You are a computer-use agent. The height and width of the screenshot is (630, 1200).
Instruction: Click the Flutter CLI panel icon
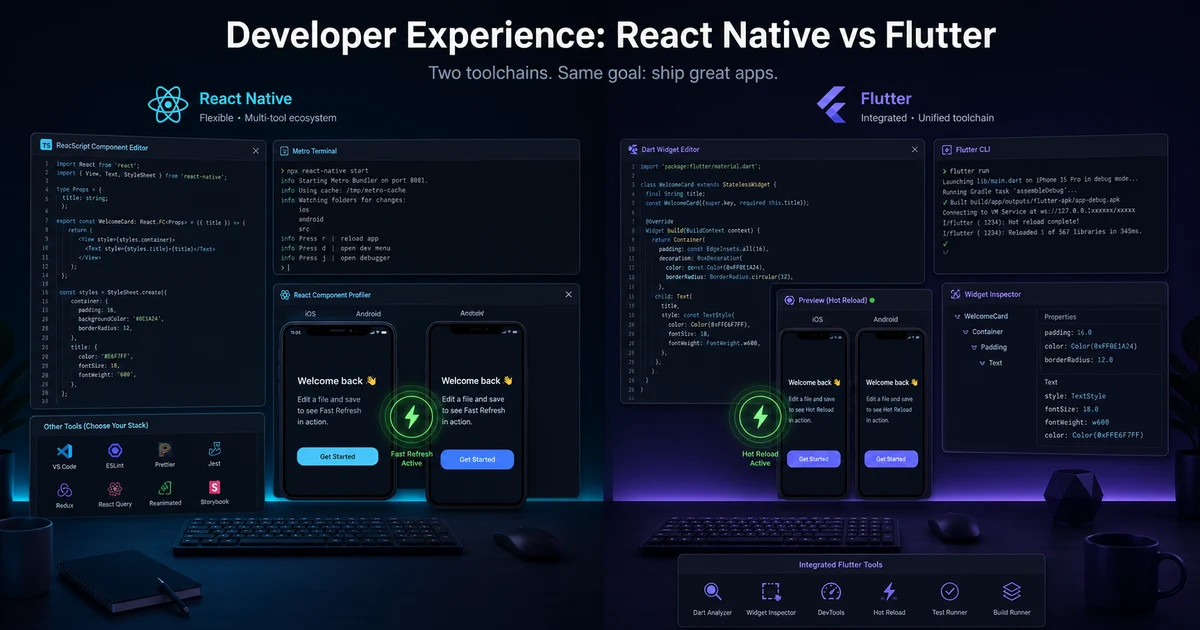coord(945,149)
